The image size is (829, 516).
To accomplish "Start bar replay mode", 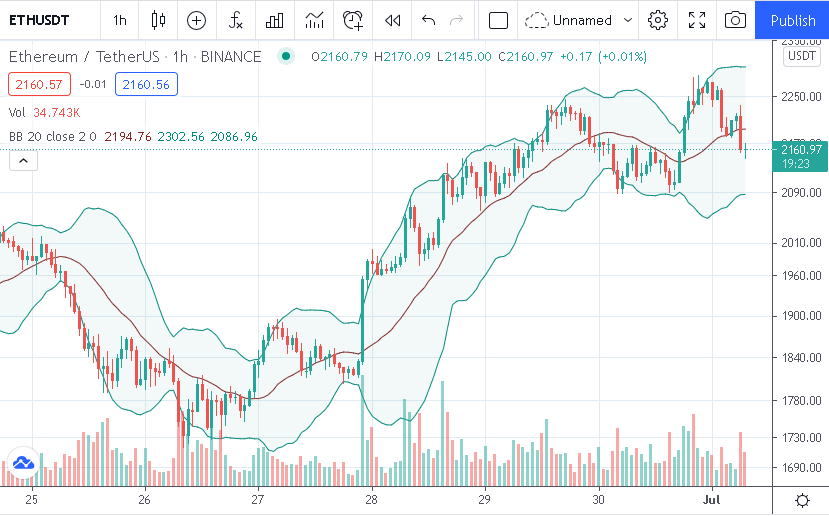I will [x=393, y=20].
